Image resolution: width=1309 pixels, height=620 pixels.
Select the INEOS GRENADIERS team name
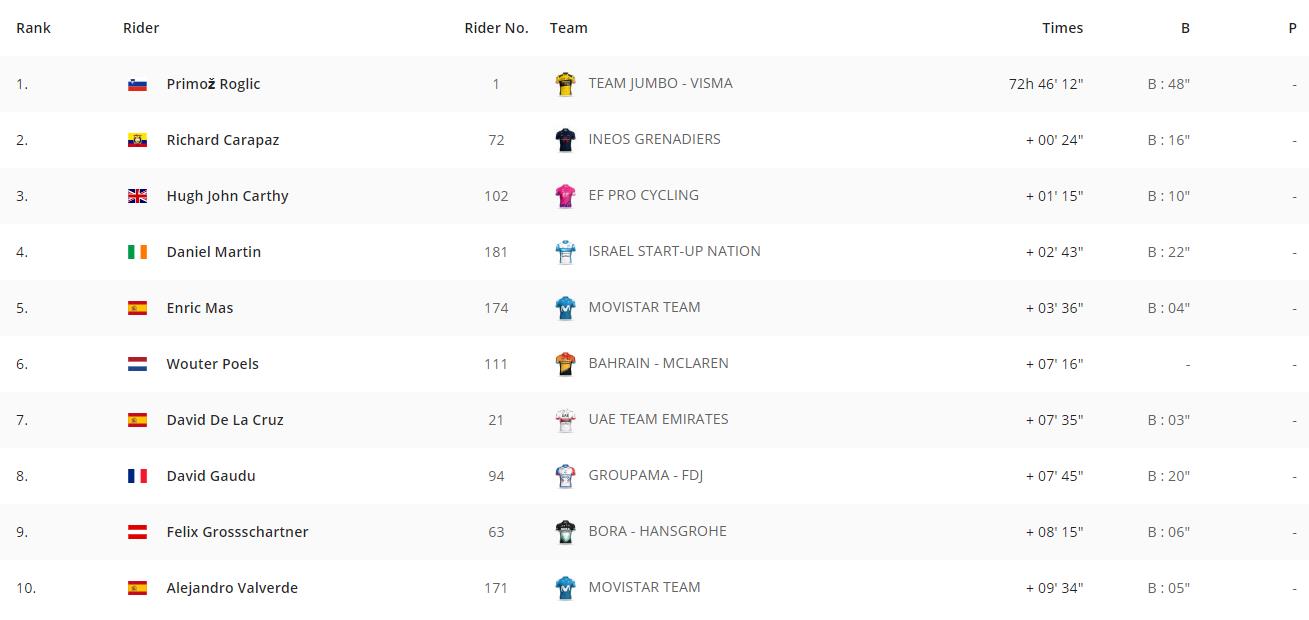[654, 139]
